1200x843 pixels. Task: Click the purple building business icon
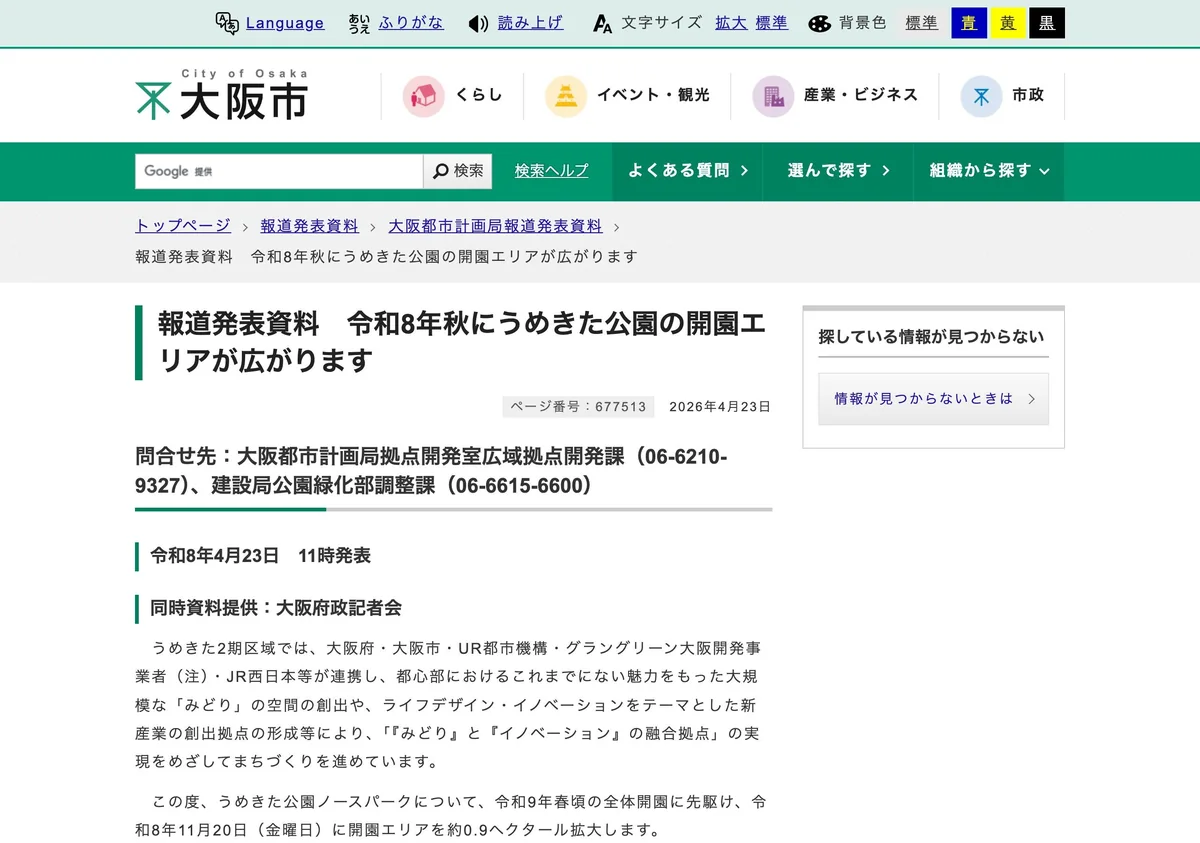773,96
